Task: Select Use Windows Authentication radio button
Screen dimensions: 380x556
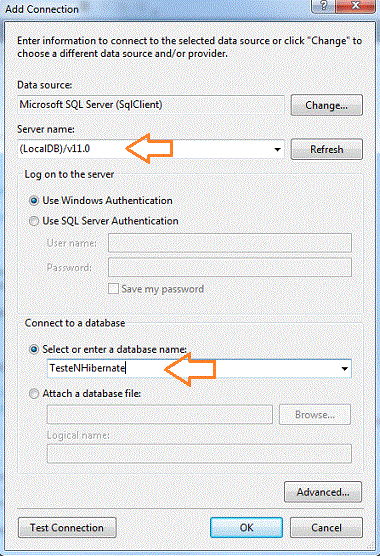Action: pyautogui.click(x=34, y=201)
